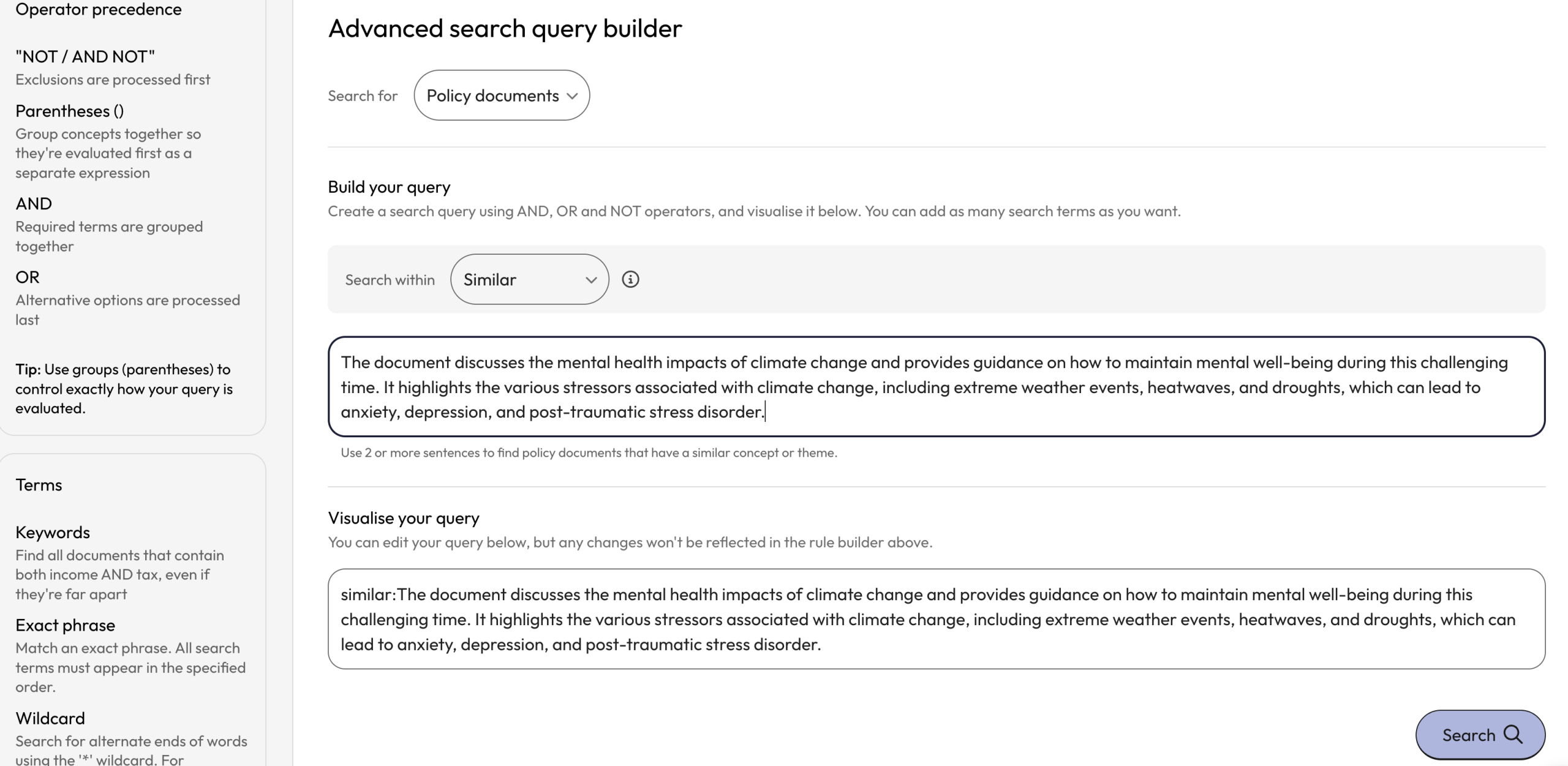Select the 'OR' operator help entry
This screenshot has height=766, width=1568.
point(27,277)
